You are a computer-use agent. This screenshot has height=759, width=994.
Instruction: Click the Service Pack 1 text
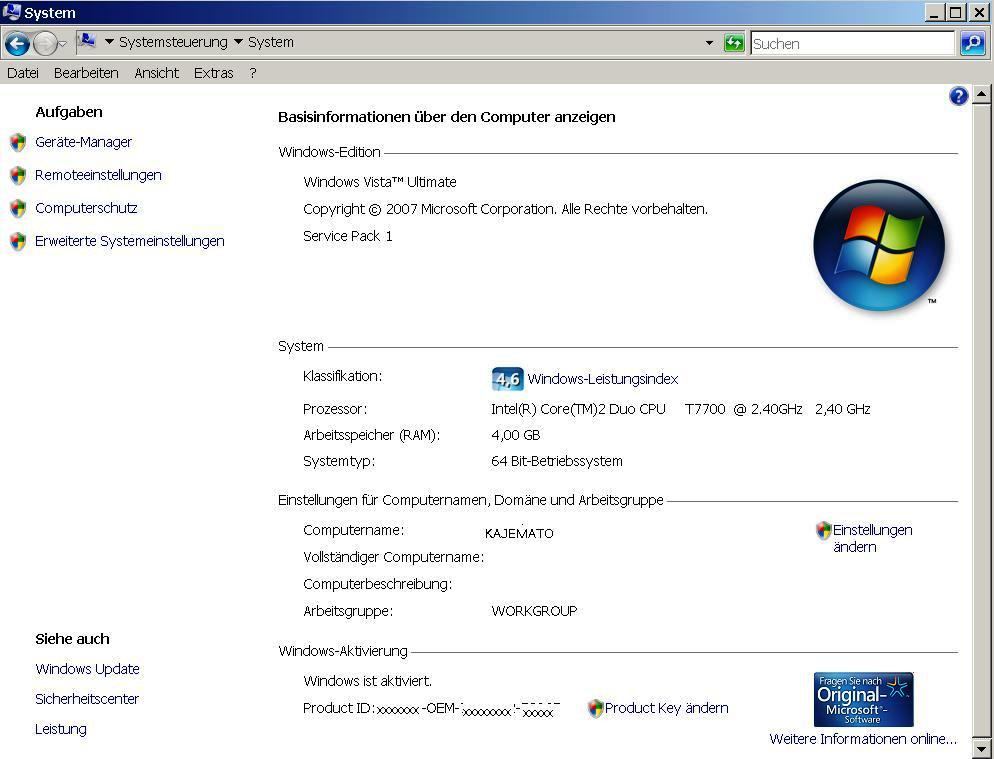click(x=347, y=236)
